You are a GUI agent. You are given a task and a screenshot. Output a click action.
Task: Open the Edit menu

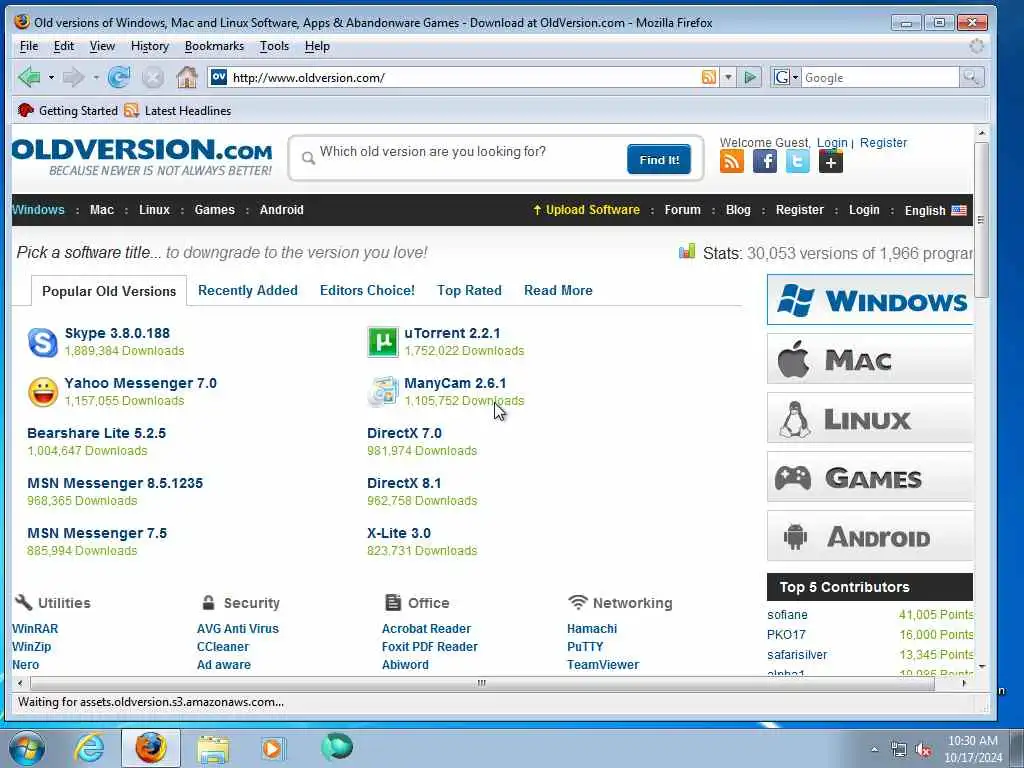tap(63, 46)
